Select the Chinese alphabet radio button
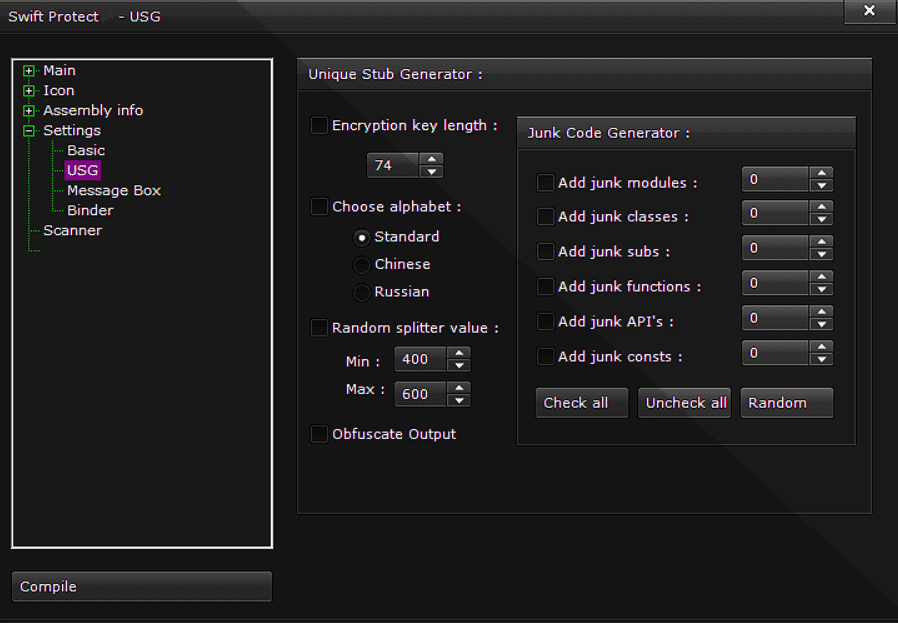 [361, 265]
